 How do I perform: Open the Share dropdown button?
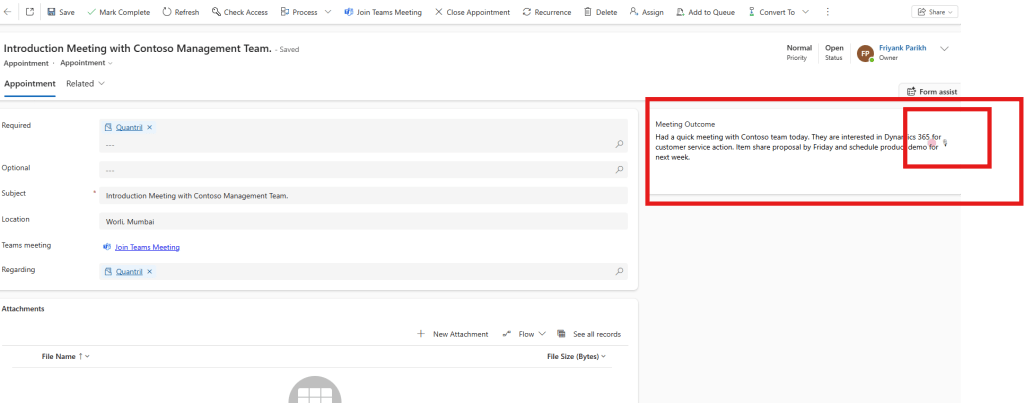934,12
